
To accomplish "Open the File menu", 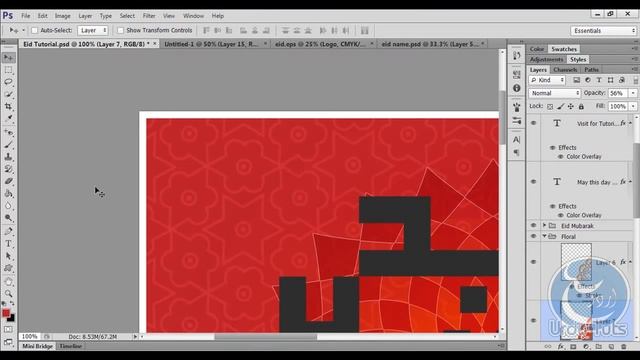I will pyautogui.click(x=26, y=16).
